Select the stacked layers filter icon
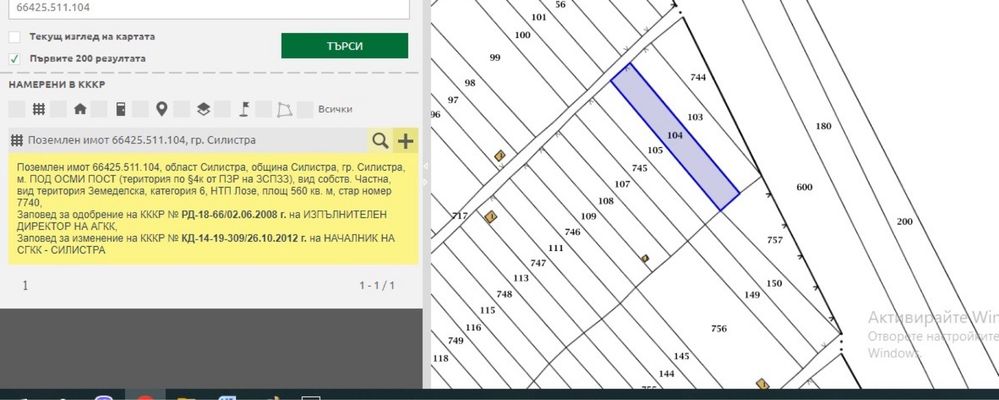This screenshot has width=999, height=400. [203, 109]
